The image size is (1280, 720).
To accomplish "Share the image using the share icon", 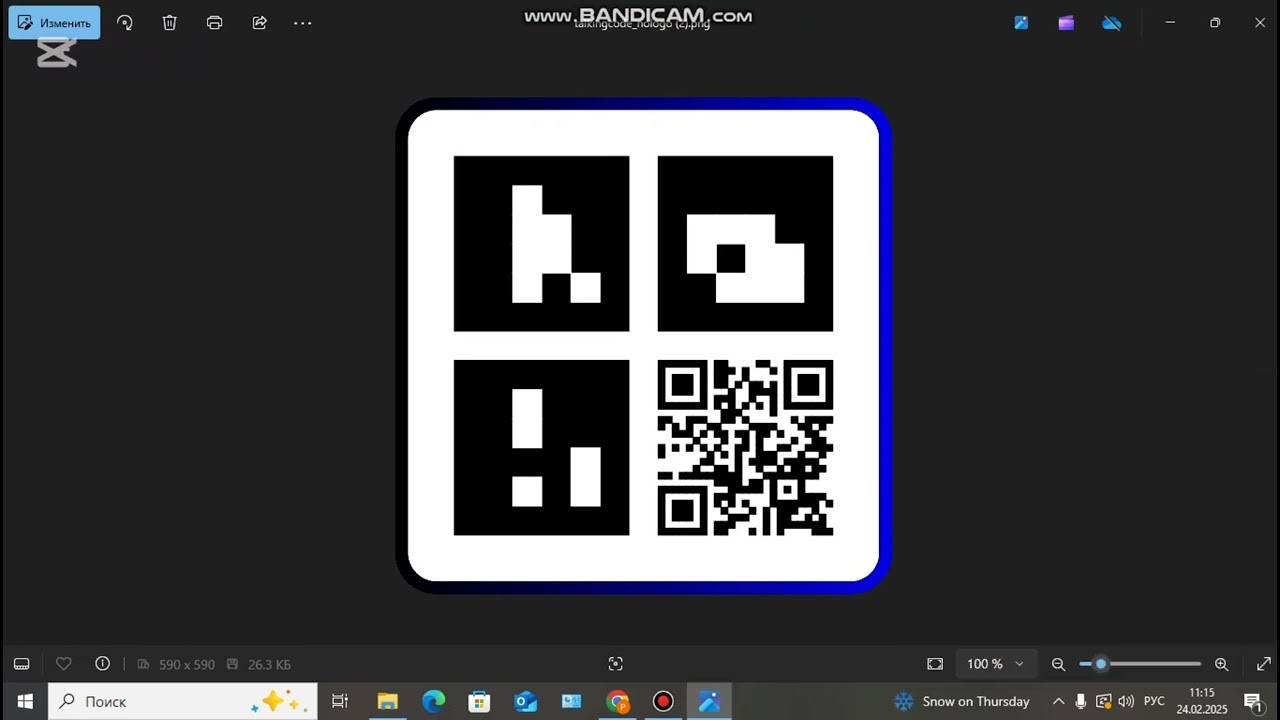I will coord(260,22).
